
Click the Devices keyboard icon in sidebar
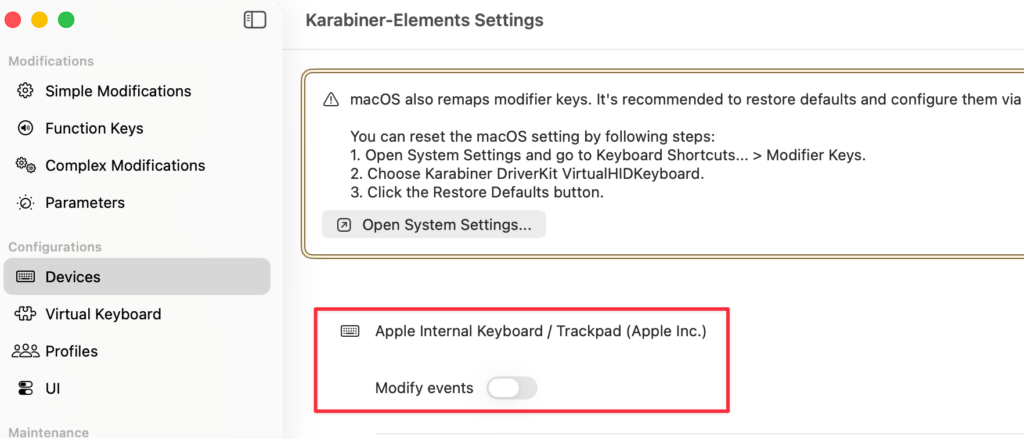[x=26, y=277]
